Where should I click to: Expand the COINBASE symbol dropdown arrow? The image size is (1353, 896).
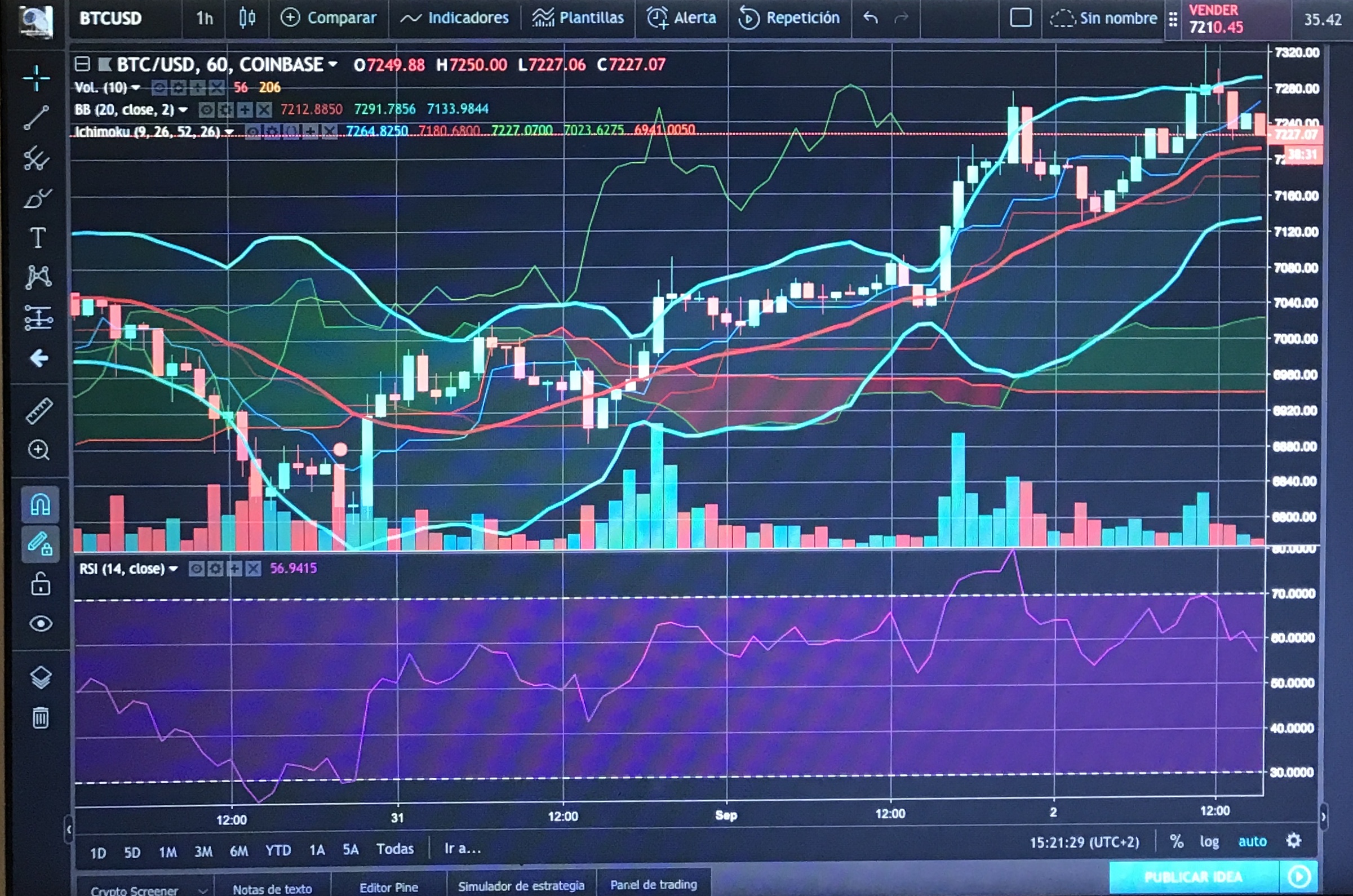(332, 65)
